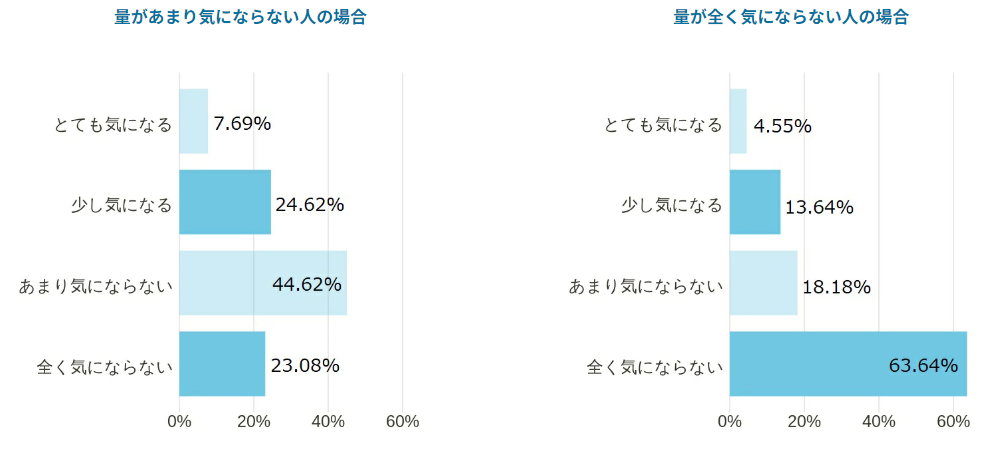This screenshot has width=989, height=451.
Task: Click right chart's 全く気にならない label
Action: coord(655,366)
